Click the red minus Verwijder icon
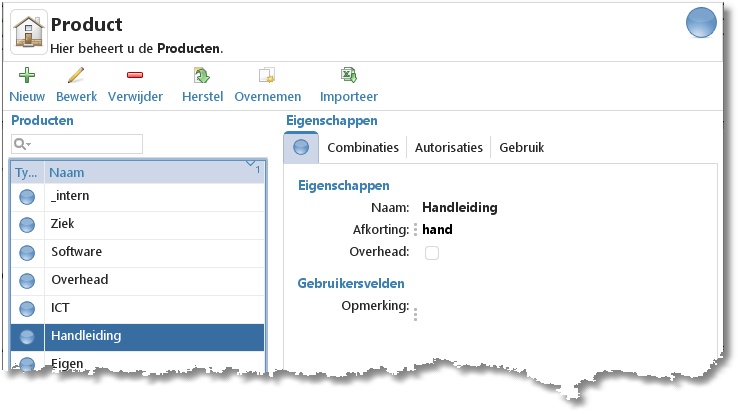738x414 pixels. 135,75
